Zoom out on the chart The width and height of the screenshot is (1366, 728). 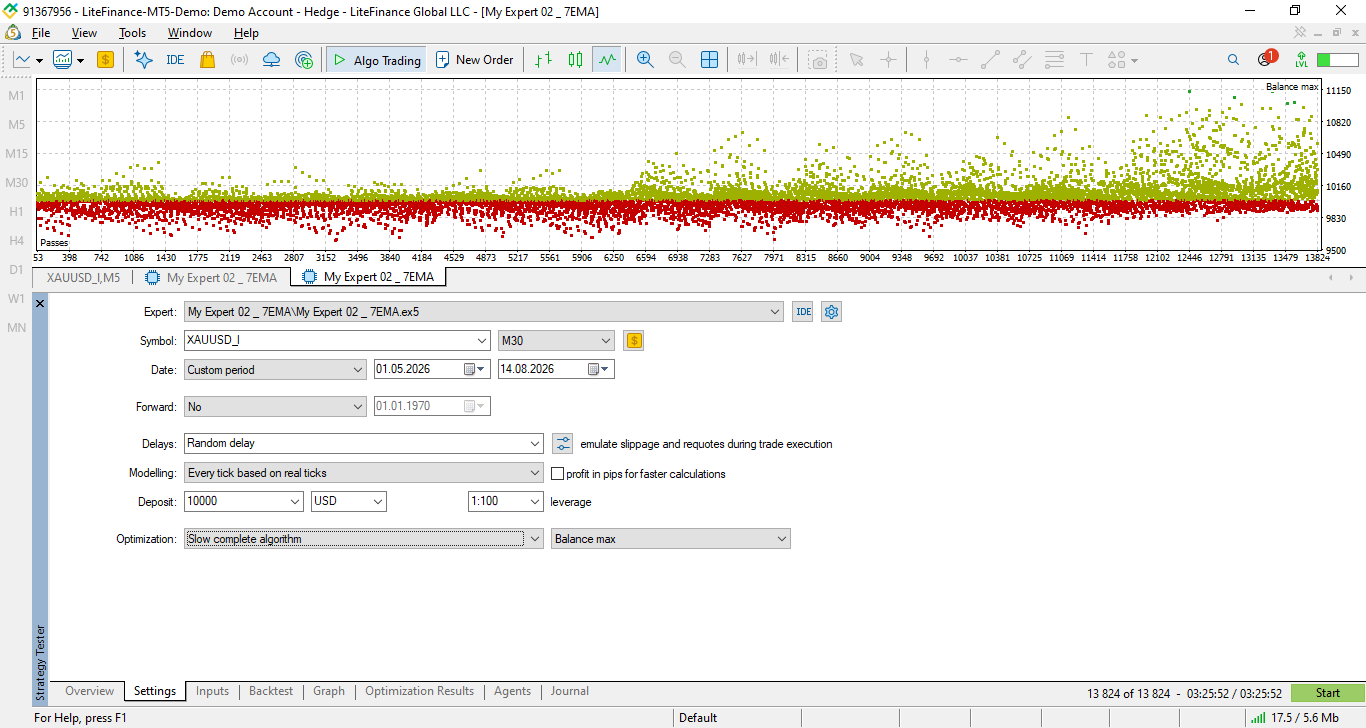(677, 60)
